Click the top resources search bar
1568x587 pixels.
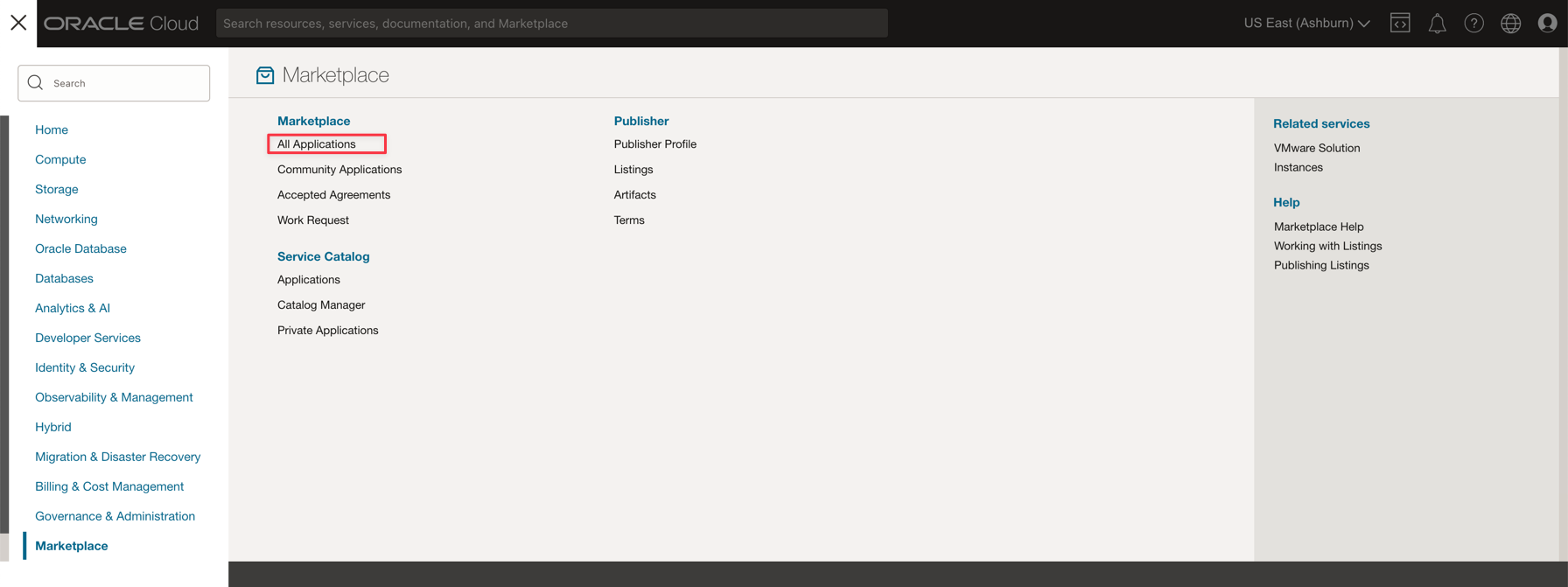[551, 24]
